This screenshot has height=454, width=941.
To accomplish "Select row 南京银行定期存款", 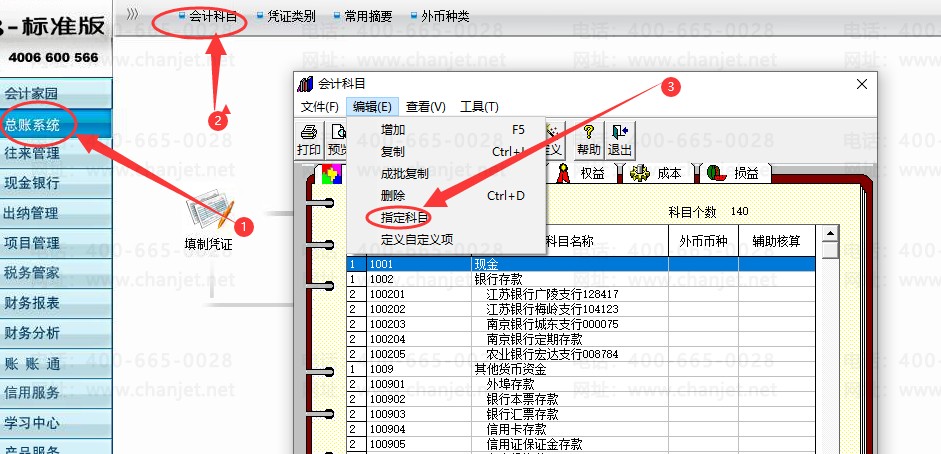I will (580, 339).
